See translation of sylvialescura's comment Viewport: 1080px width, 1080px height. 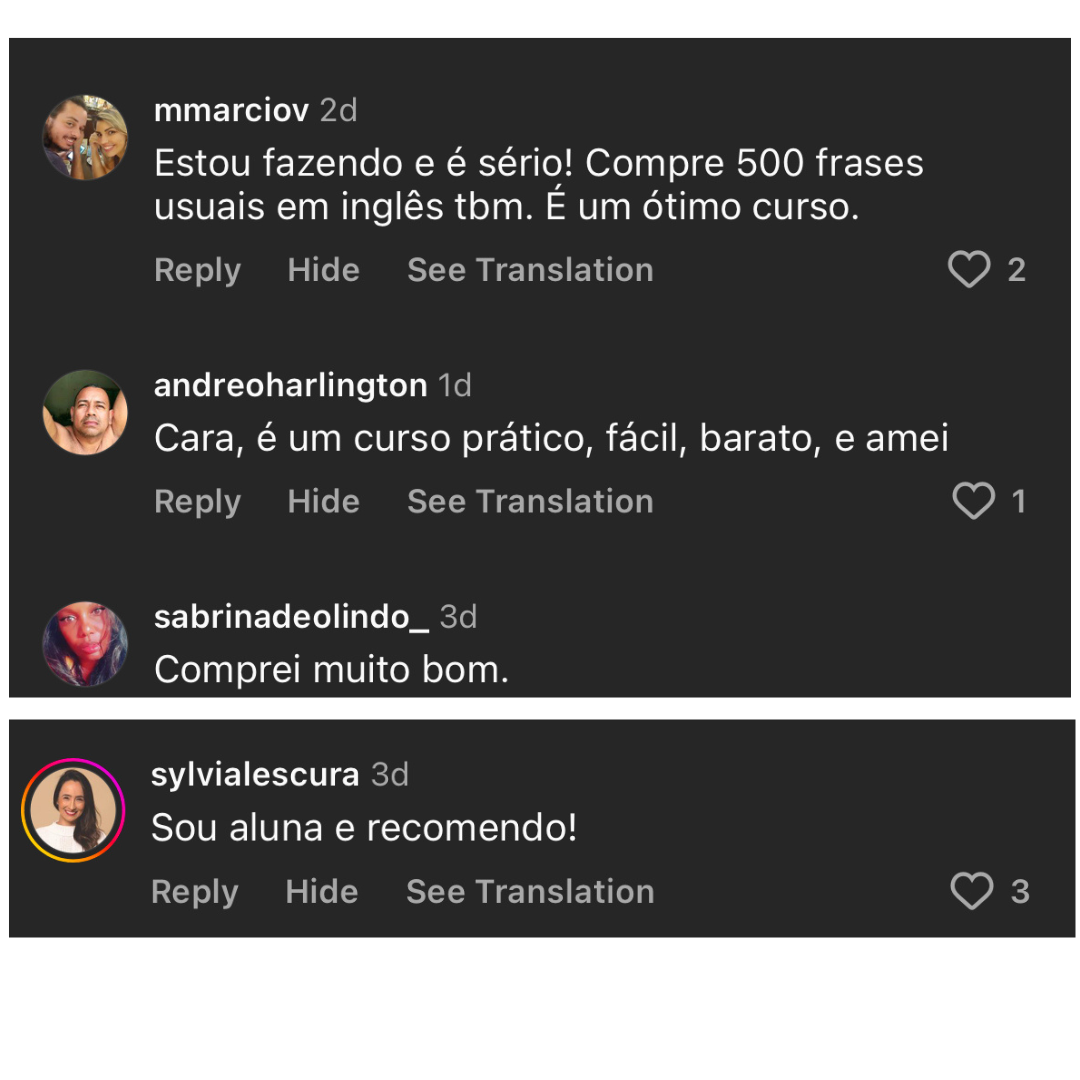(x=530, y=891)
